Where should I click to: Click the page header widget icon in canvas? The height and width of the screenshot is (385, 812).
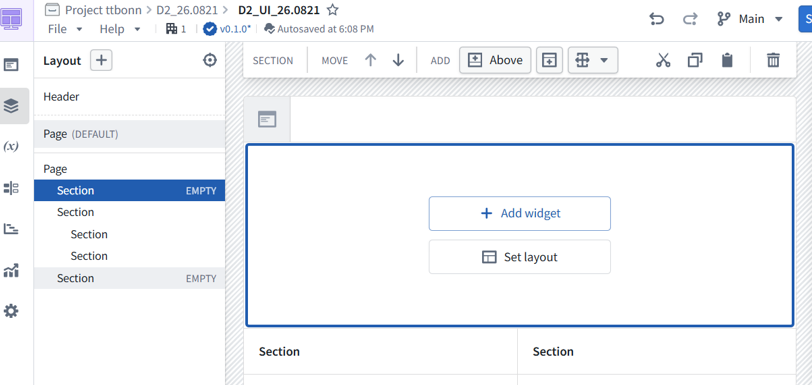(x=267, y=120)
